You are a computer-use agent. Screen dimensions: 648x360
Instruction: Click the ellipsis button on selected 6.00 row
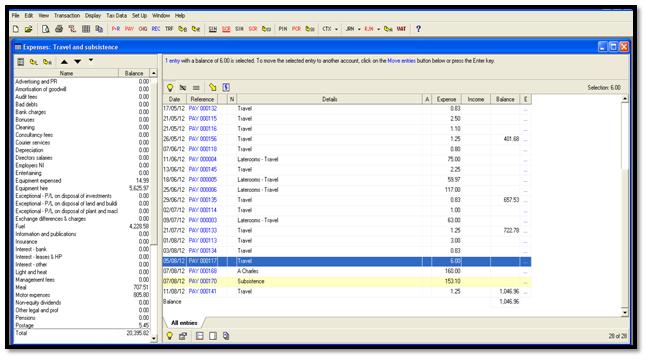(x=525, y=261)
